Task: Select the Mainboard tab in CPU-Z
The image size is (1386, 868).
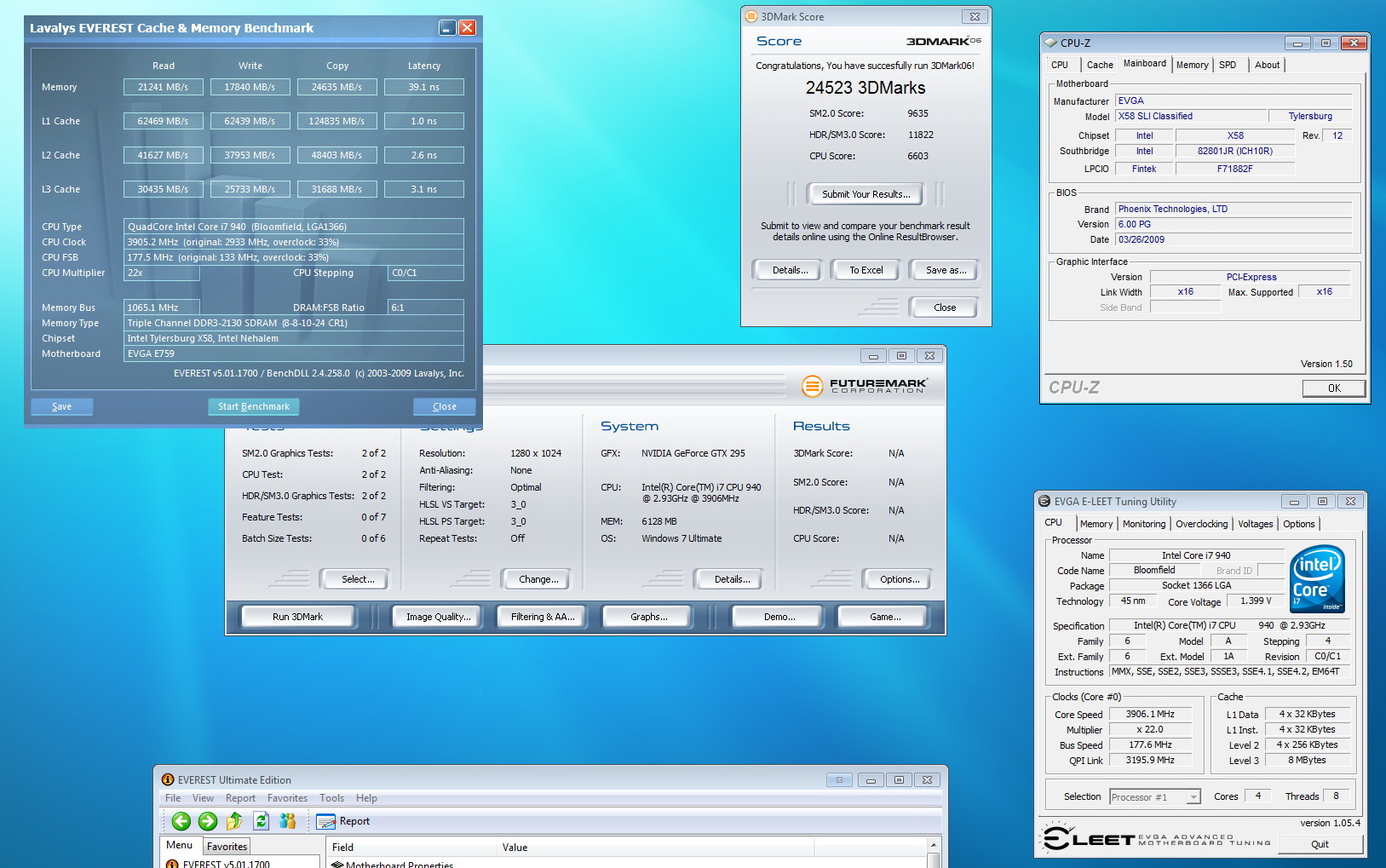Action: pyautogui.click(x=1144, y=64)
